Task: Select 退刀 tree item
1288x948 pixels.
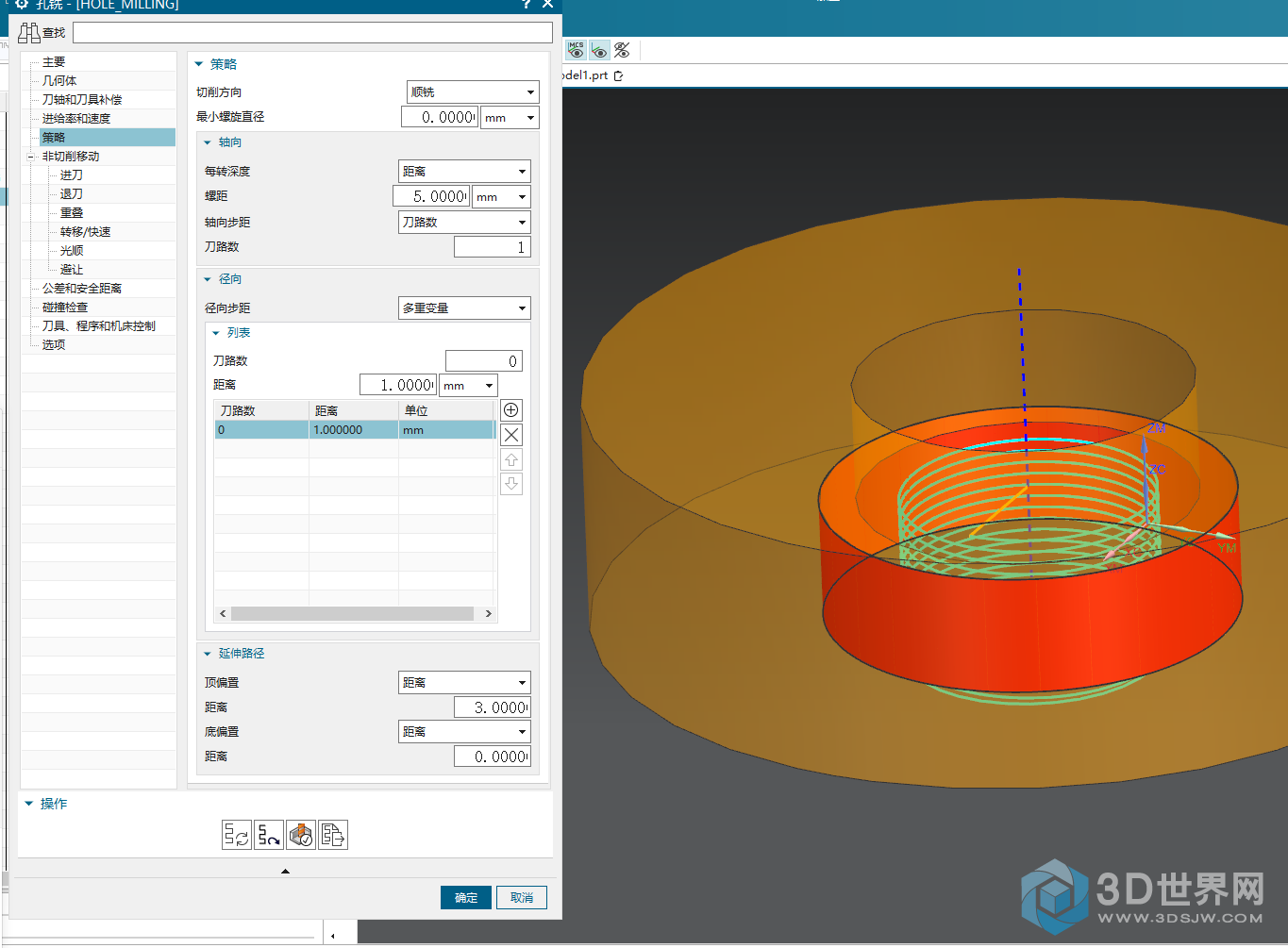Action: point(72,193)
